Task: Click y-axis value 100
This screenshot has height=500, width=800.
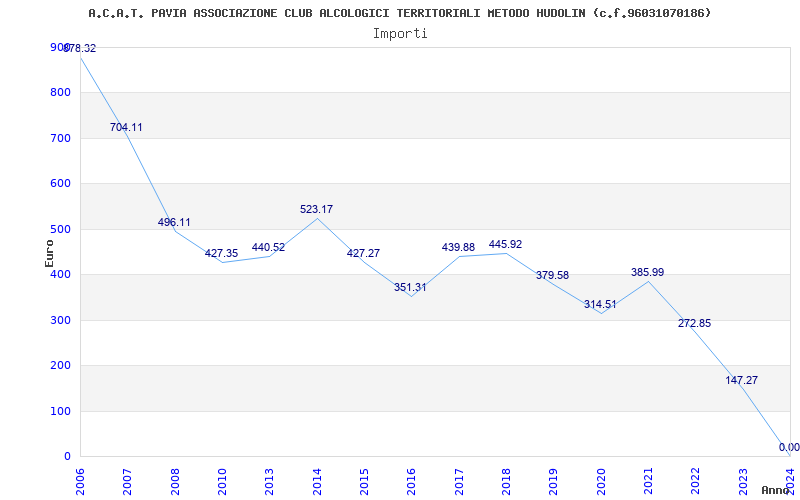Action: pyautogui.click(x=60, y=411)
